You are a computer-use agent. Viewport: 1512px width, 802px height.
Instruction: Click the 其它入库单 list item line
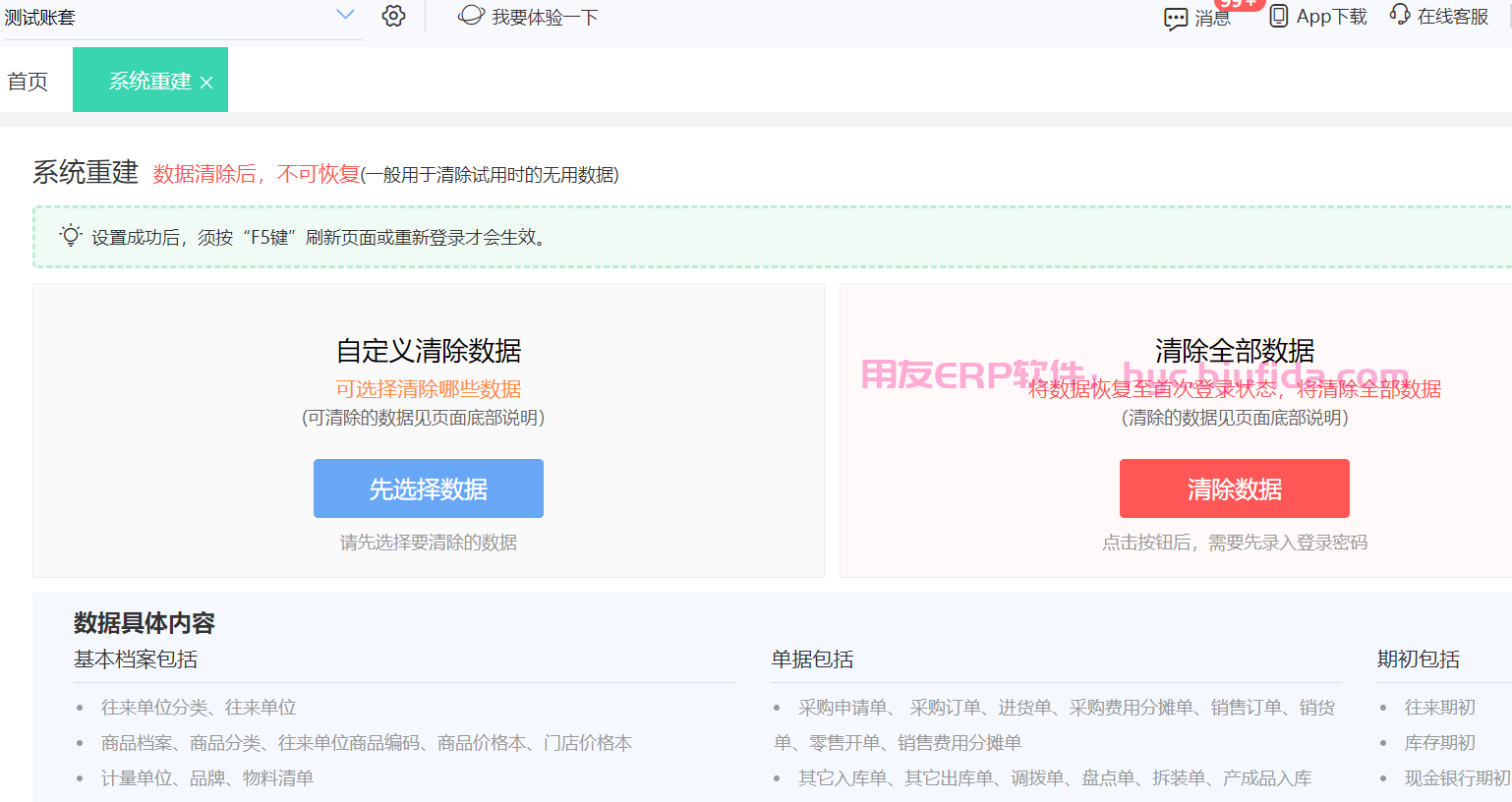coord(1055,778)
